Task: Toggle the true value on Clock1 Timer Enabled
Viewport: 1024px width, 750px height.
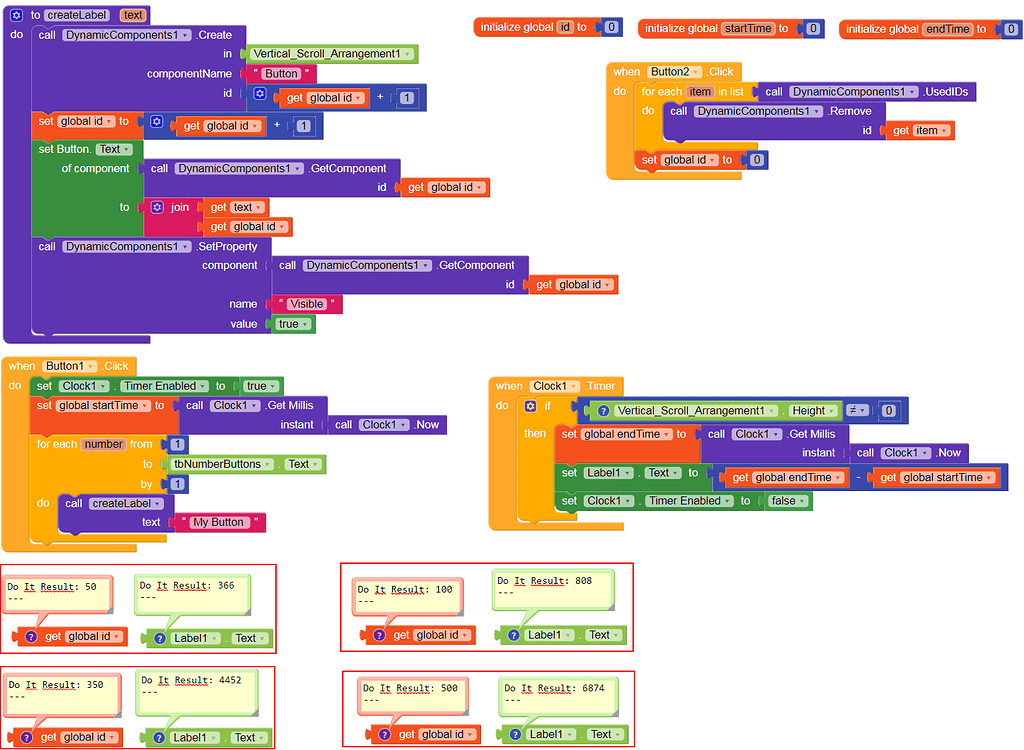Action: point(261,386)
